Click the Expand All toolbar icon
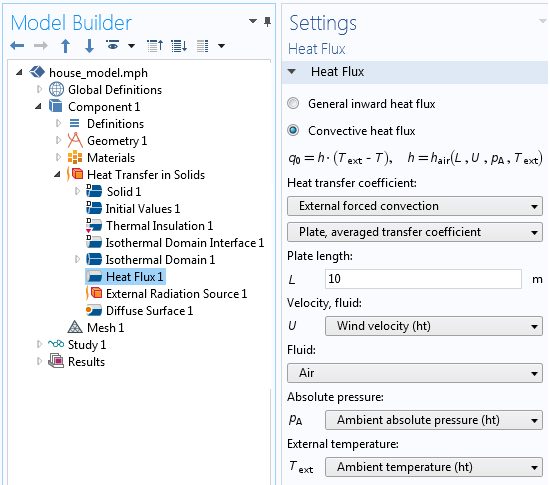Viewport: 550px width, 485px height. coord(179,46)
